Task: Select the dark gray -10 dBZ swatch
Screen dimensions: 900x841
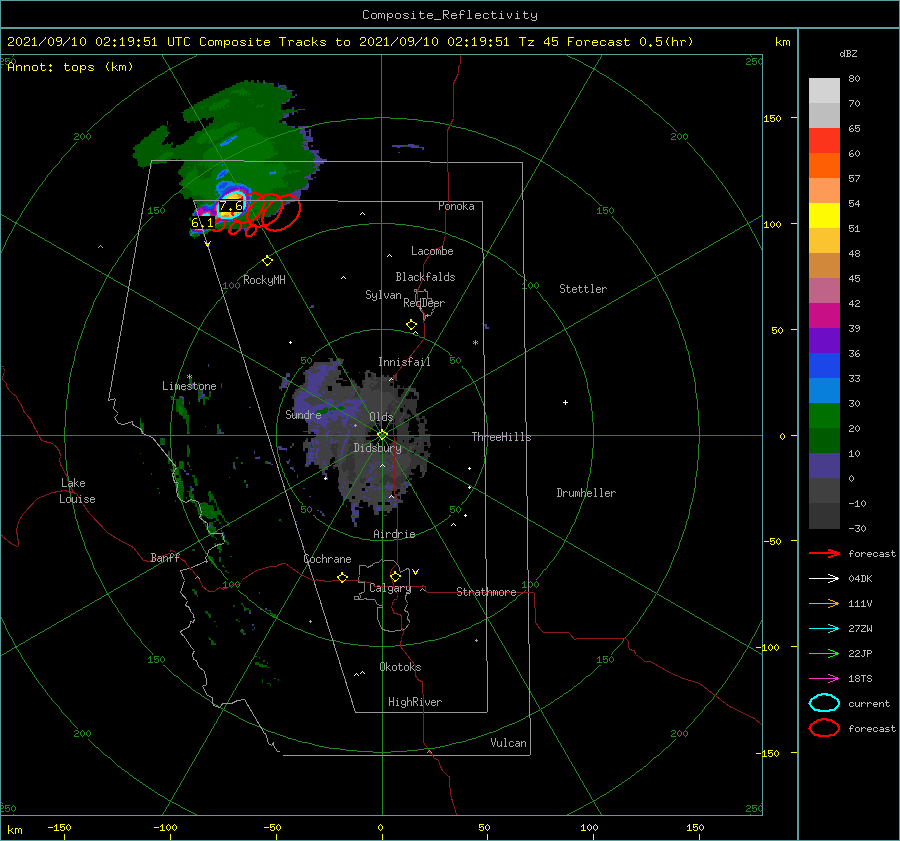Action: click(824, 516)
